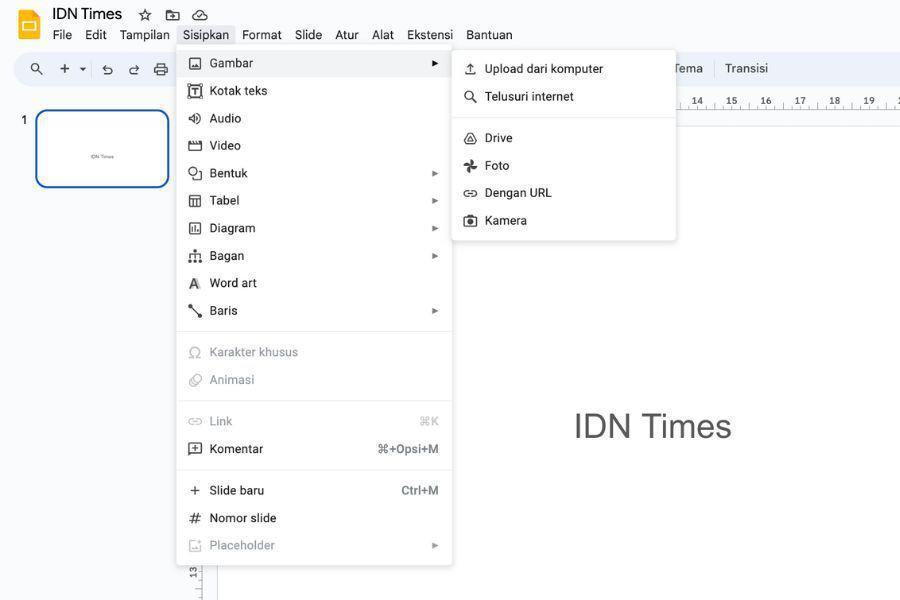Redo the last action
The width and height of the screenshot is (900, 600).
click(134, 69)
